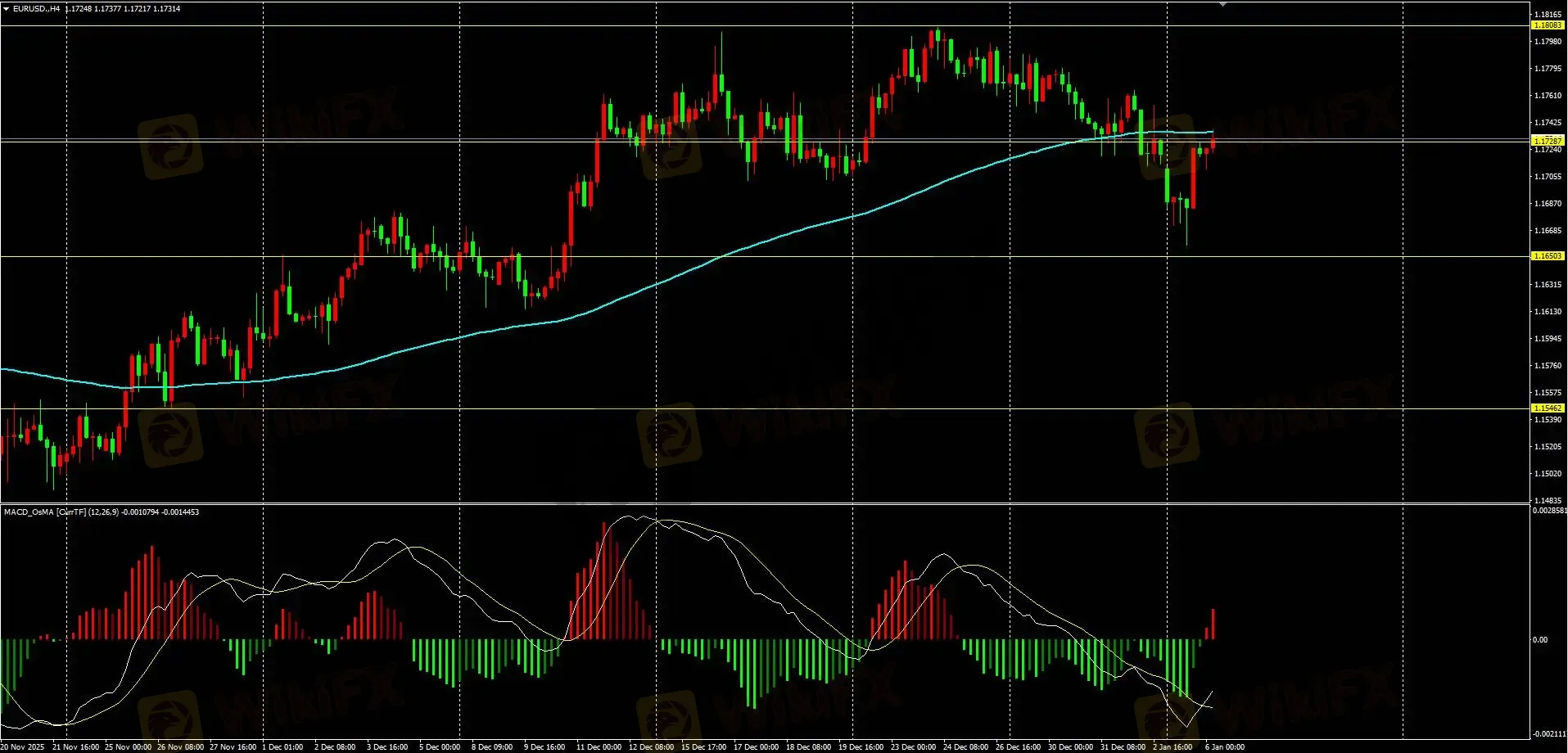The width and height of the screenshot is (1568, 753).
Task: Click the 23 Dec 00:00 time label
Action: click(914, 747)
